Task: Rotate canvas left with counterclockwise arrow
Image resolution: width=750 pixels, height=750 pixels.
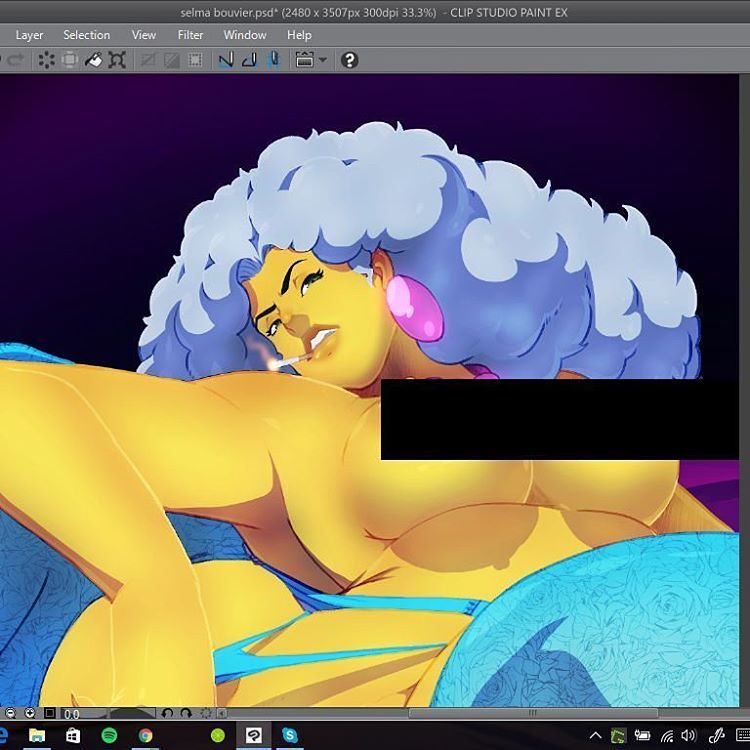Action: coord(167,714)
